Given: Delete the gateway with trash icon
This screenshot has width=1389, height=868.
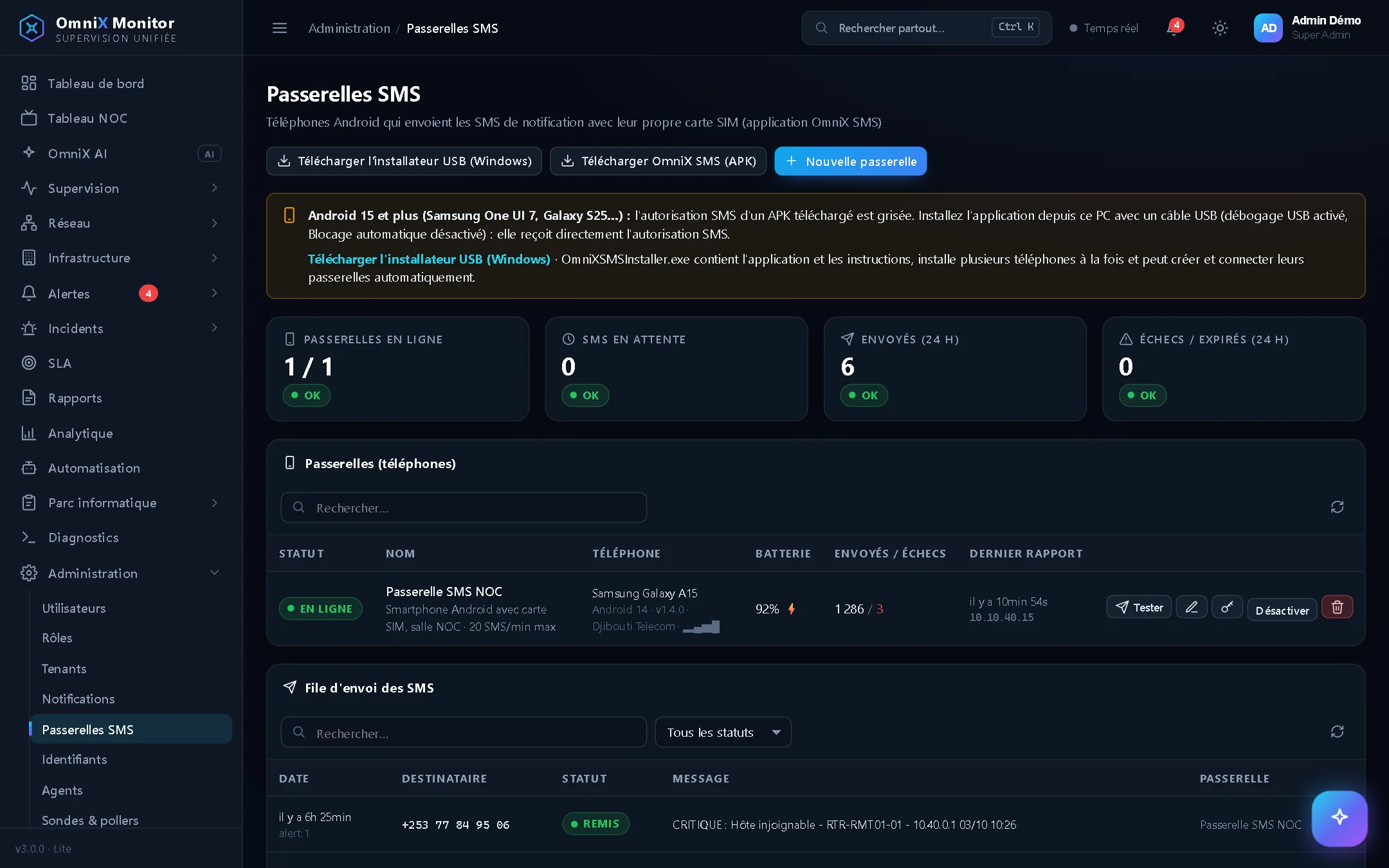Looking at the screenshot, I should coord(1338,608).
